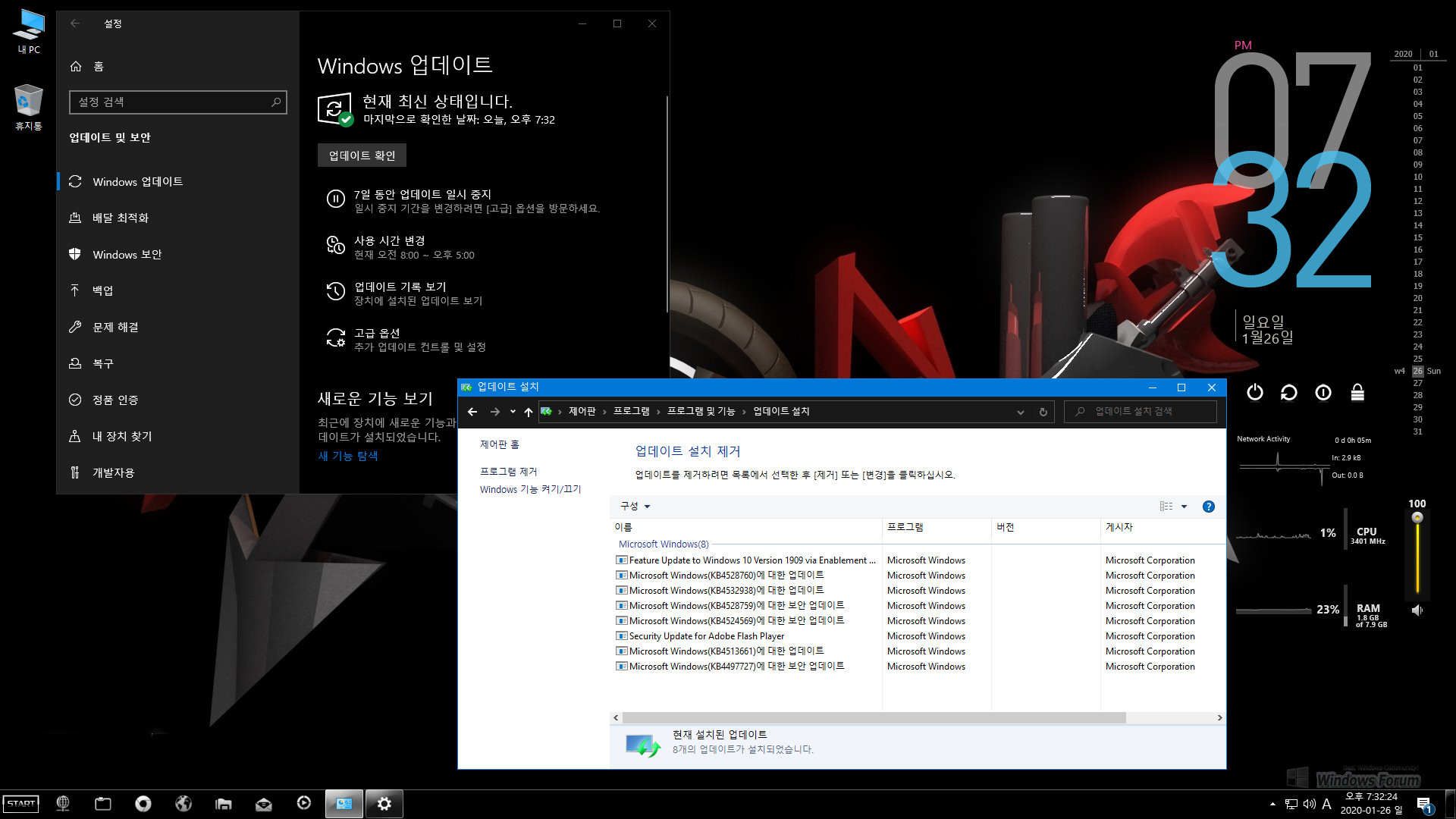
Task: Sort by 프로그램 column header
Action: [937, 527]
